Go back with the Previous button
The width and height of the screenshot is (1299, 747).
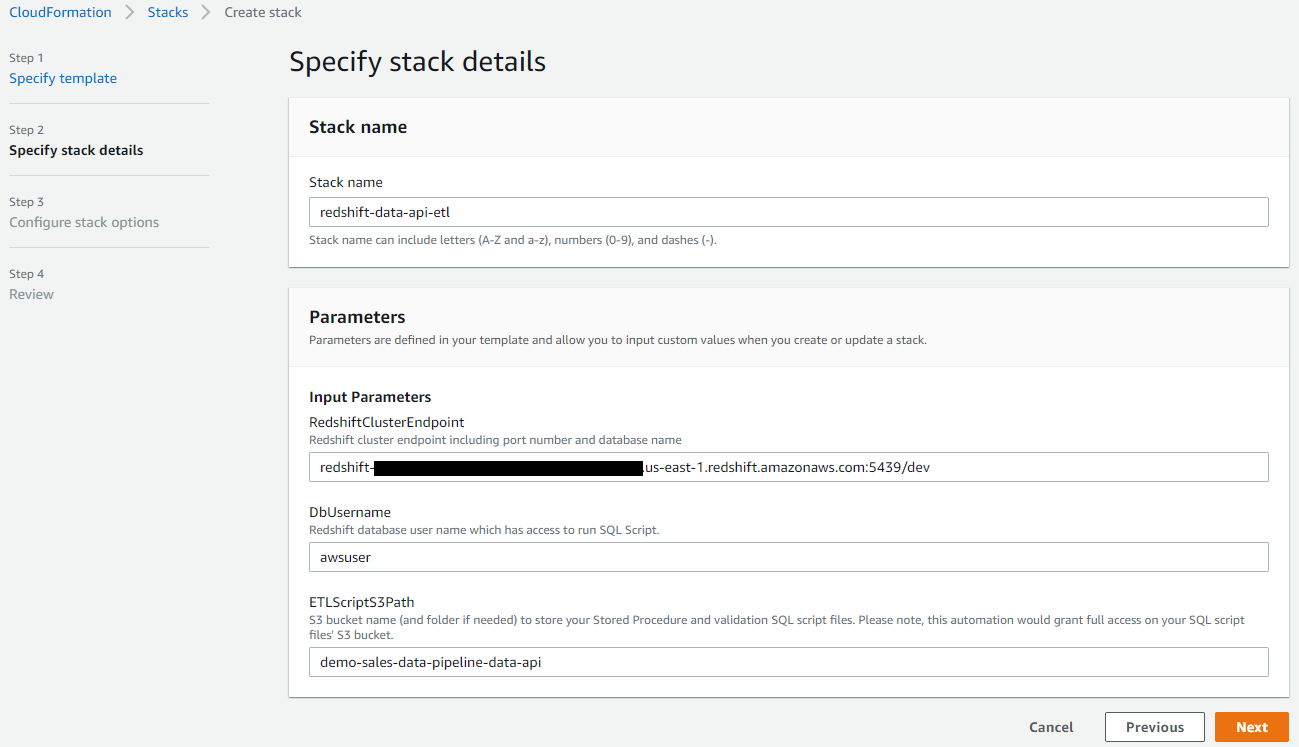coord(1154,727)
